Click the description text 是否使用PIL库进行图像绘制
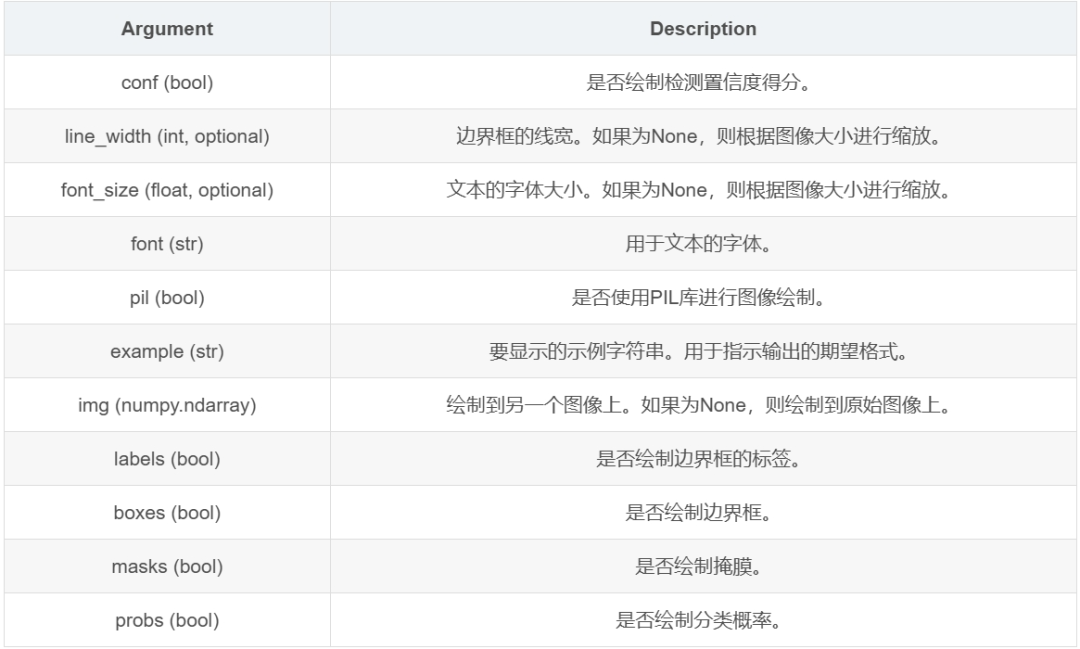Viewport: 1080px width, 649px height. tap(703, 298)
